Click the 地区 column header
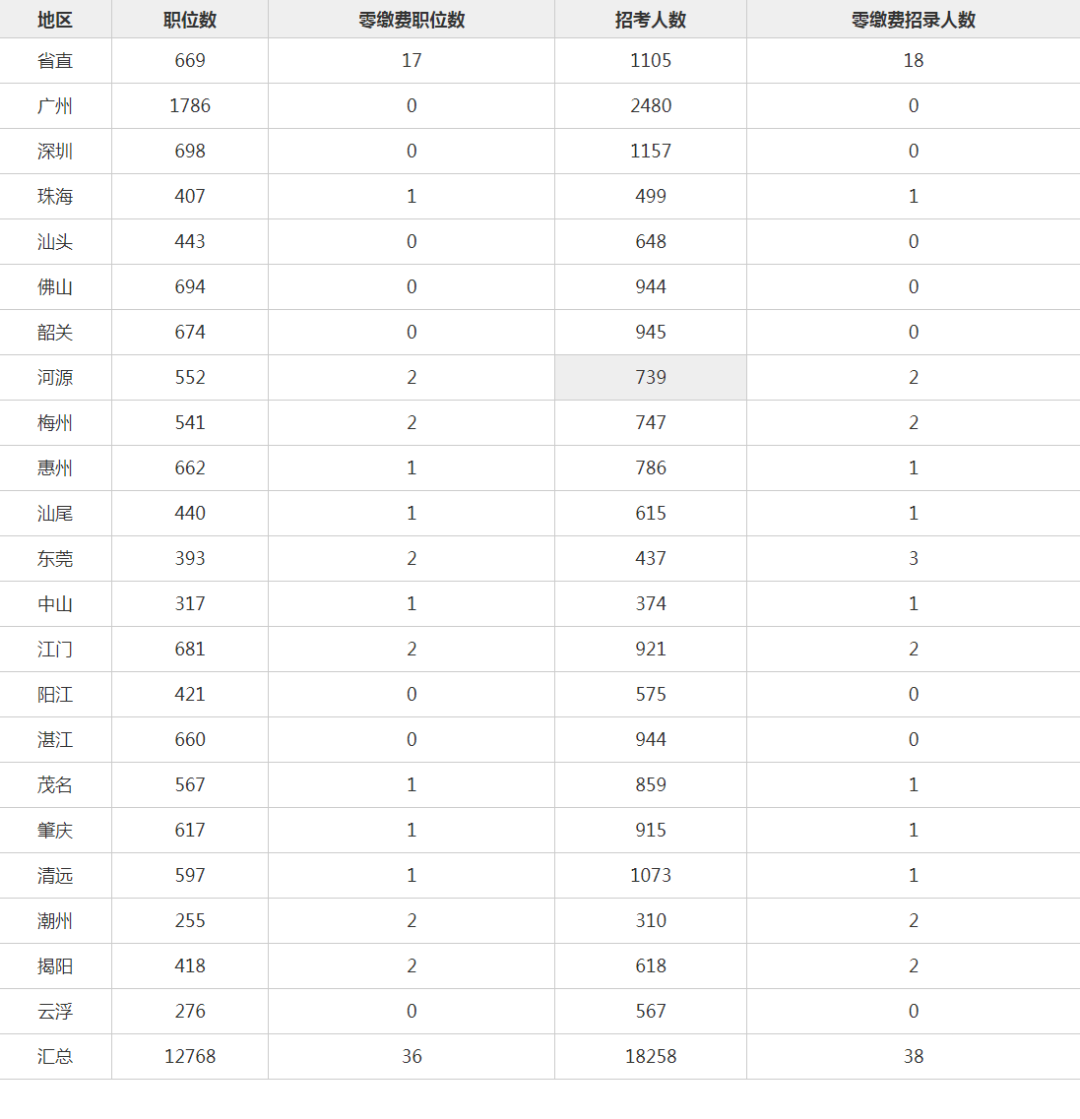 click(x=55, y=19)
